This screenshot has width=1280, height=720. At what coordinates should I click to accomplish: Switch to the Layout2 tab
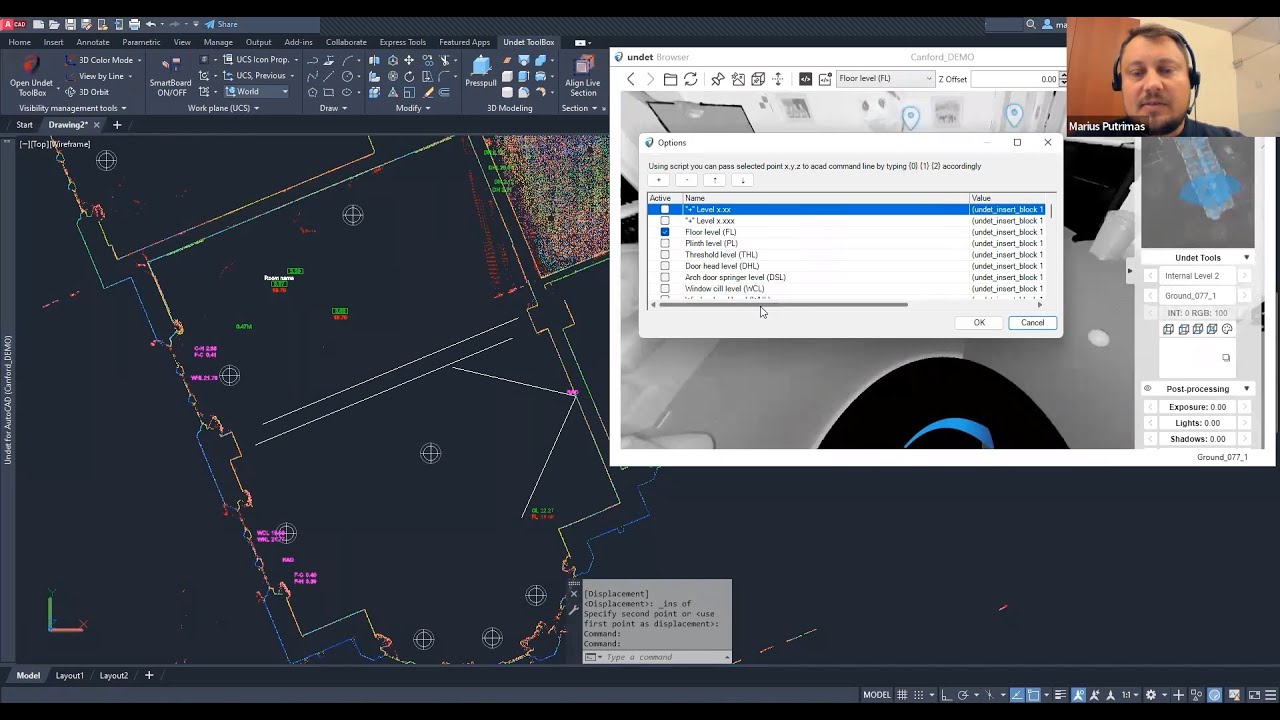(x=113, y=676)
